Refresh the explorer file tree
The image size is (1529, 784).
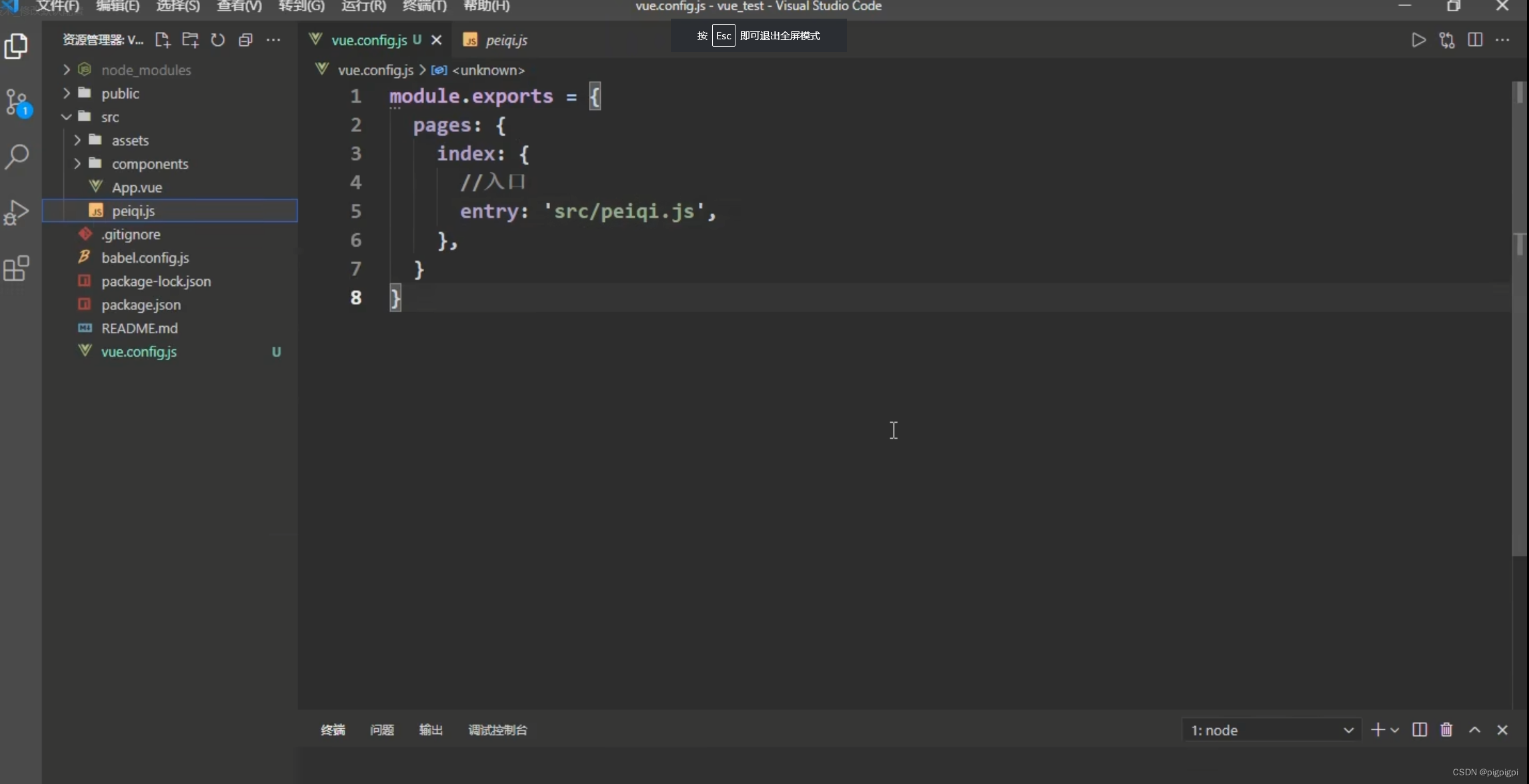pyautogui.click(x=217, y=40)
